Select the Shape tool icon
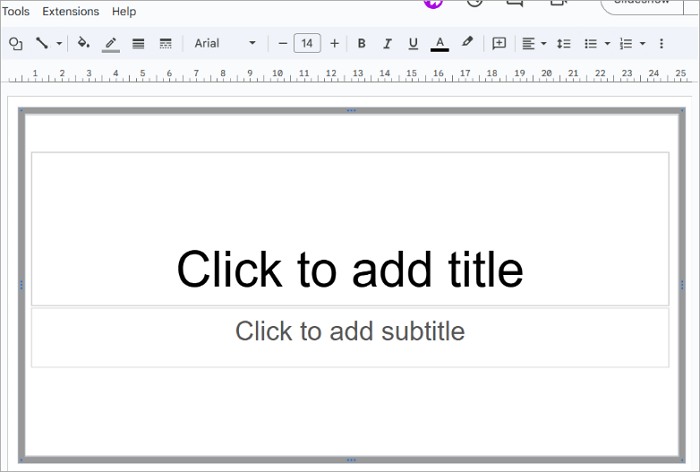The width and height of the screenshot is (700, 472). point(16,43)
